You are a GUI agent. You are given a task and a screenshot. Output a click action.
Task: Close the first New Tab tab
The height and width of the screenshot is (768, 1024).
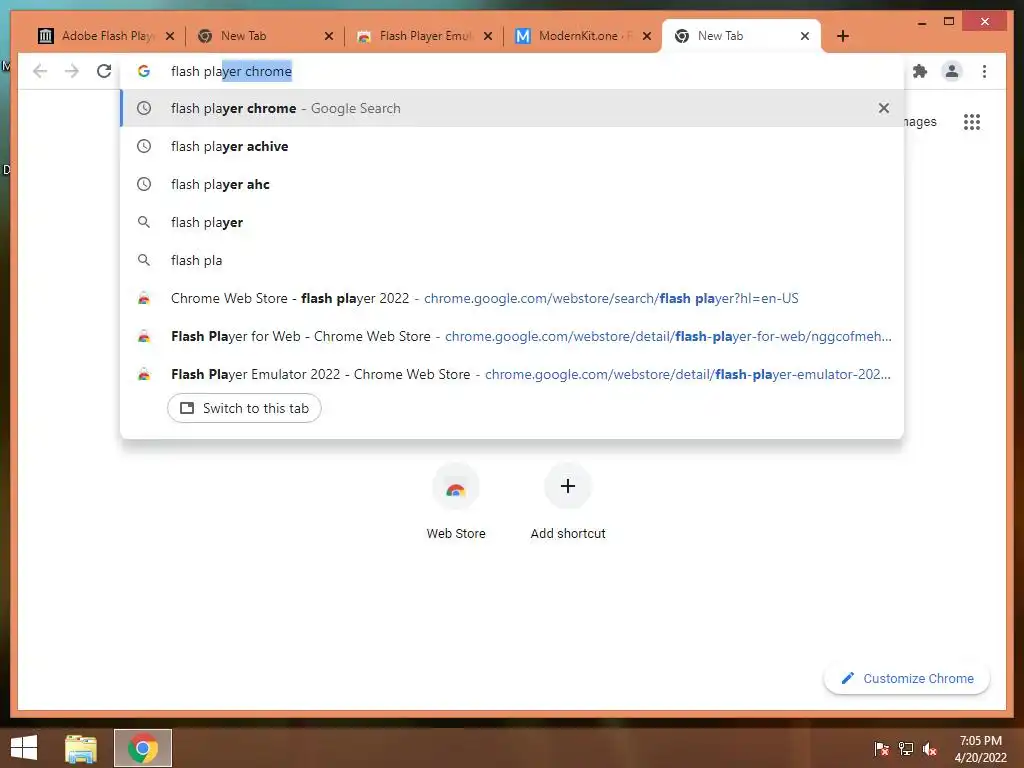click(328, 36)
